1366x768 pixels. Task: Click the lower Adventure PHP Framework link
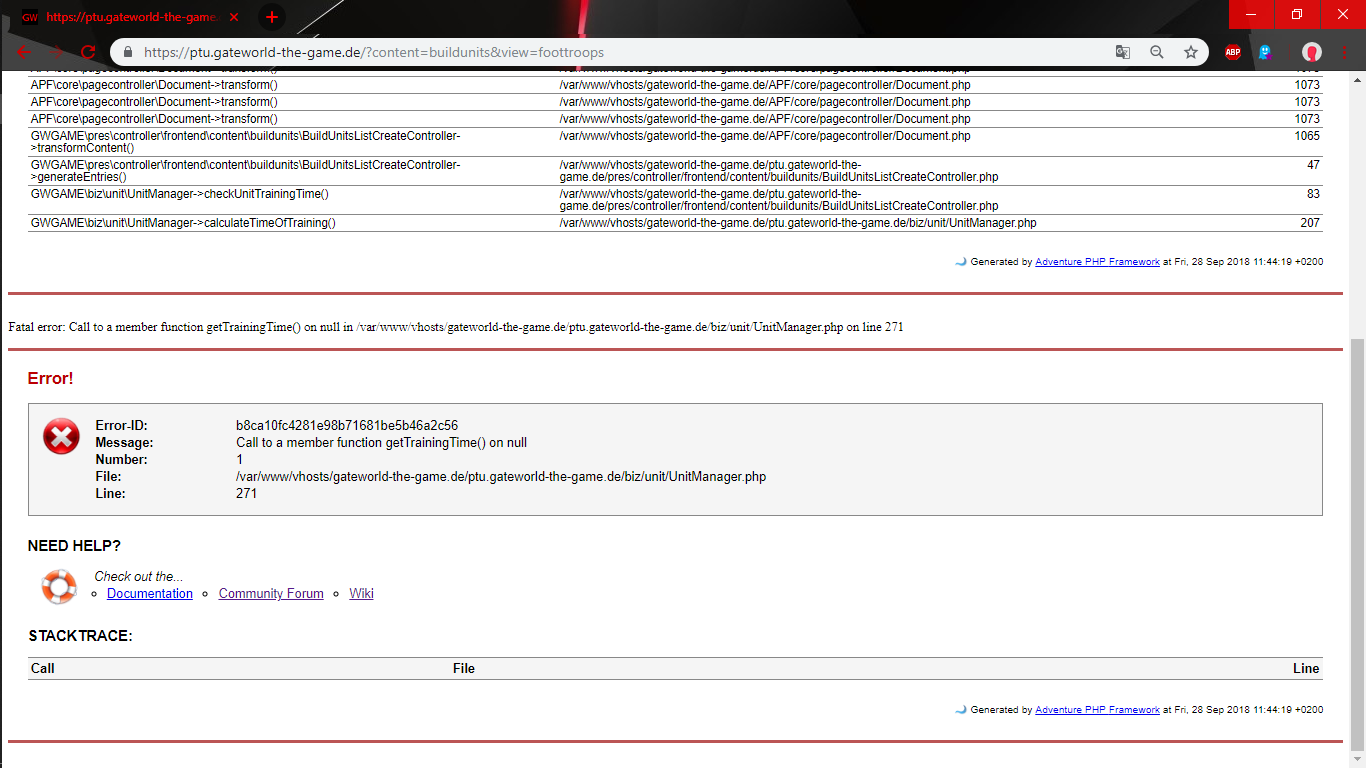pos(1097,710)
